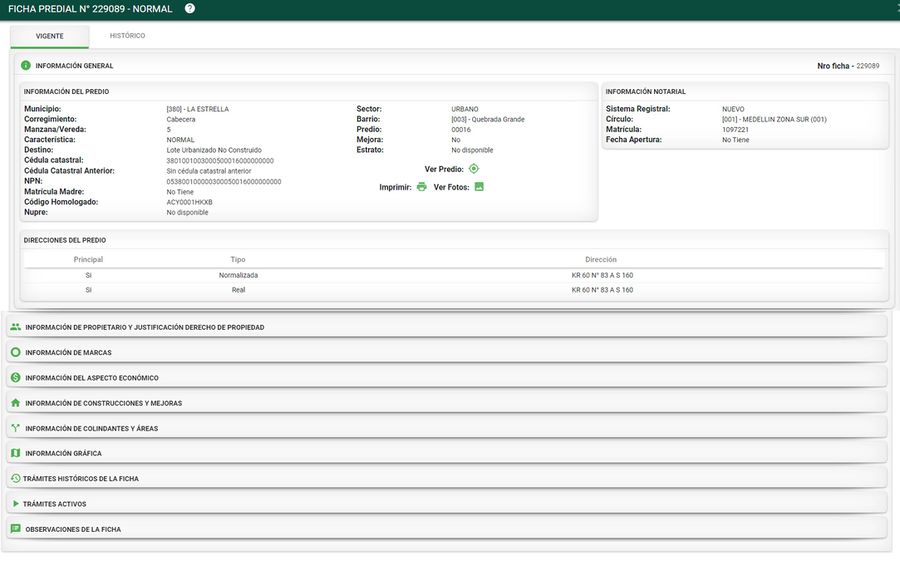
Task: Click the propietario people icon
Action: click(15, 327)
